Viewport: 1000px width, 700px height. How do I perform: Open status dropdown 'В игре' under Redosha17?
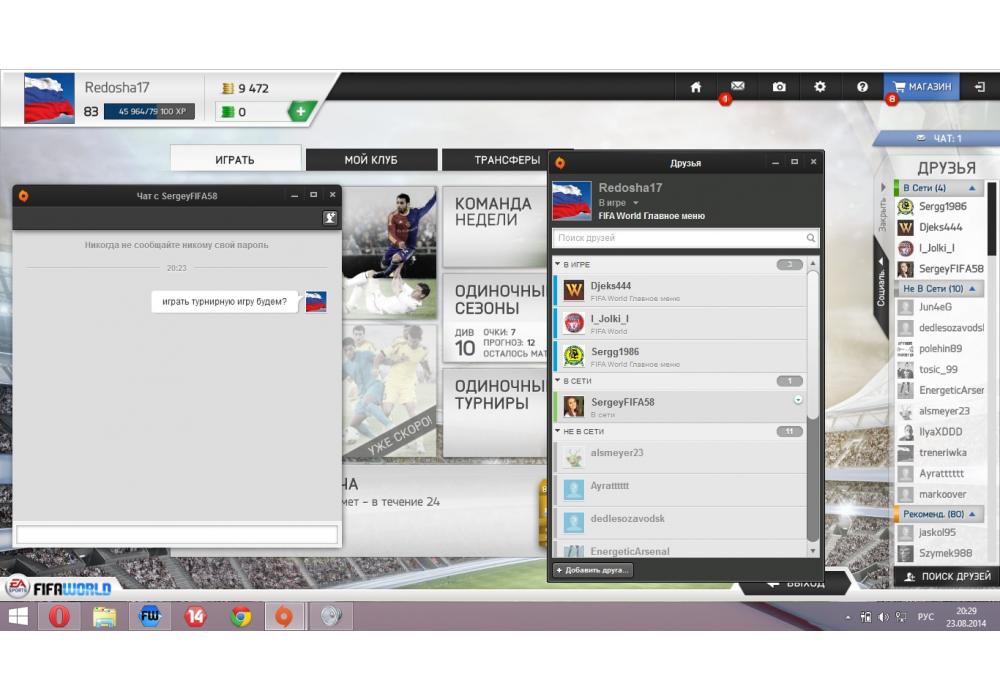635,203
